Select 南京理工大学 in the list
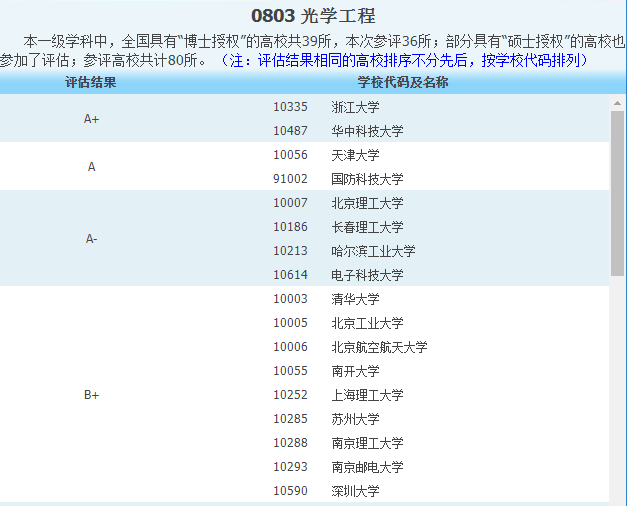 click(367, 444)
